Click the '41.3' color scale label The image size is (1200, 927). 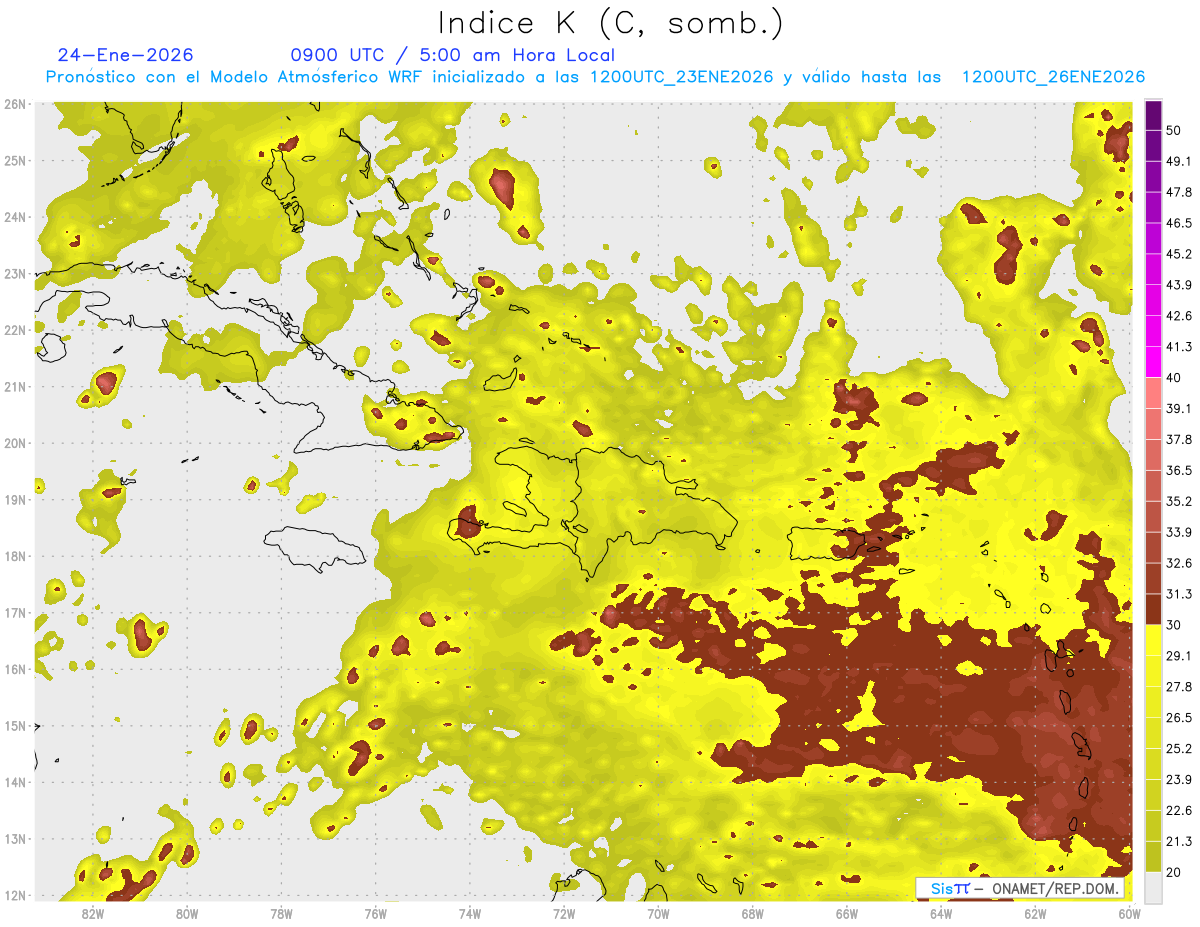click(x=1179, y=347)
